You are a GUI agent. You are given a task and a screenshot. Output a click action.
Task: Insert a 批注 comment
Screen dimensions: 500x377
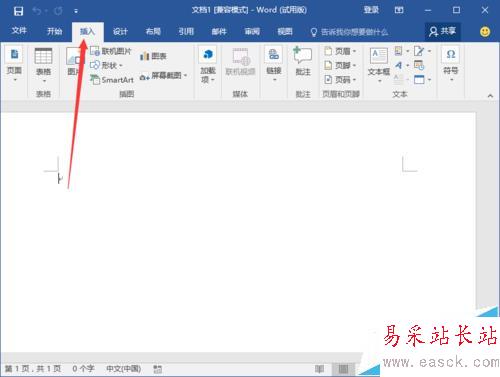click(303, 62)
